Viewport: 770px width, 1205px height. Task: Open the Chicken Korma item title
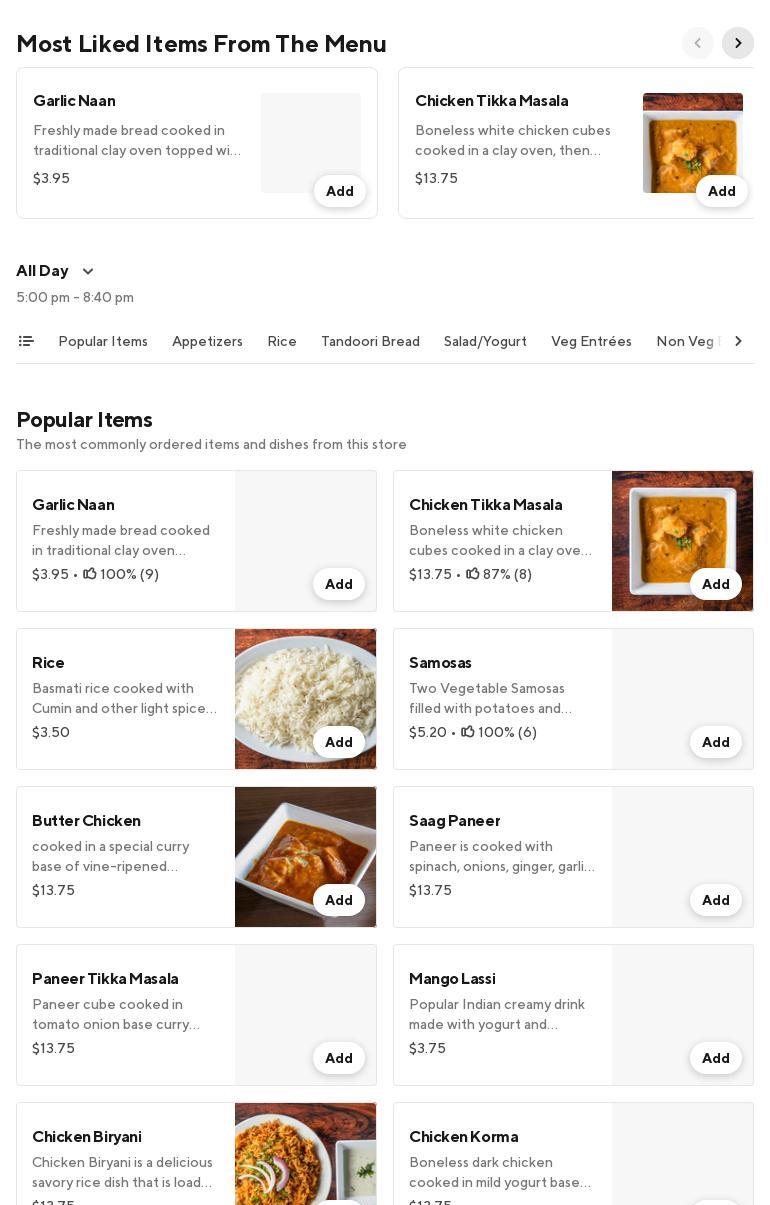[x=463, y=1136]
